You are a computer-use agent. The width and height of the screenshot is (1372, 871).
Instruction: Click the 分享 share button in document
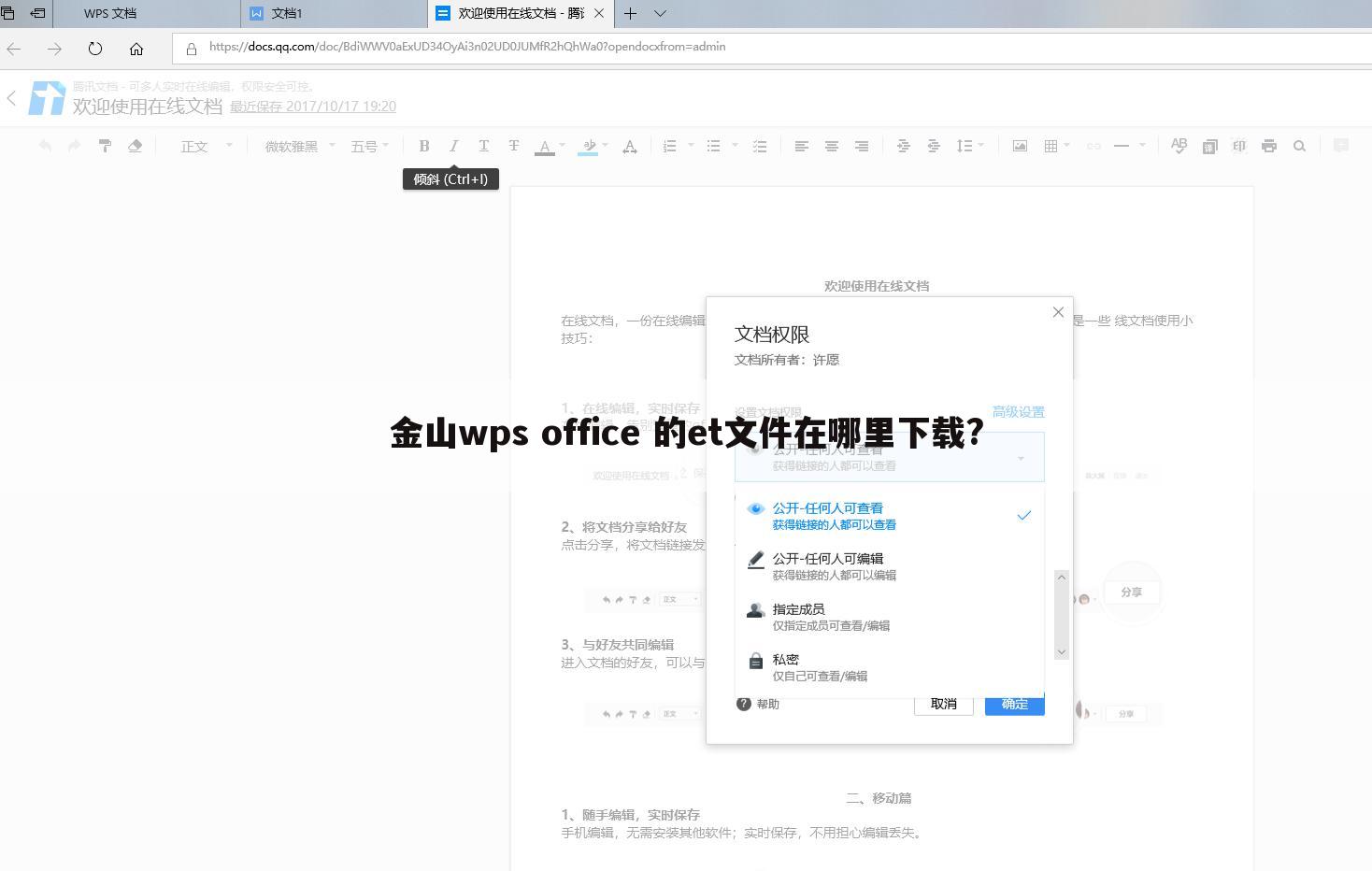(x=1131, y=593)
